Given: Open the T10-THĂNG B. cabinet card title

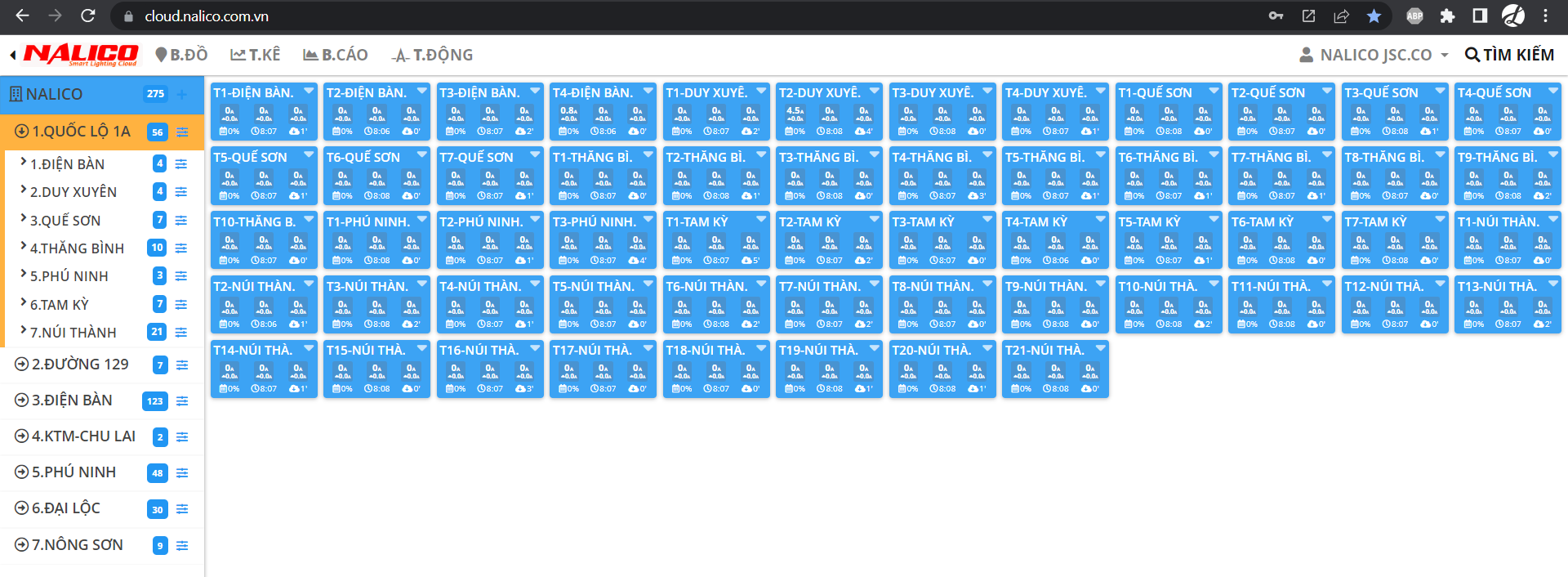Looking at the screenshot, I should 254,221.
